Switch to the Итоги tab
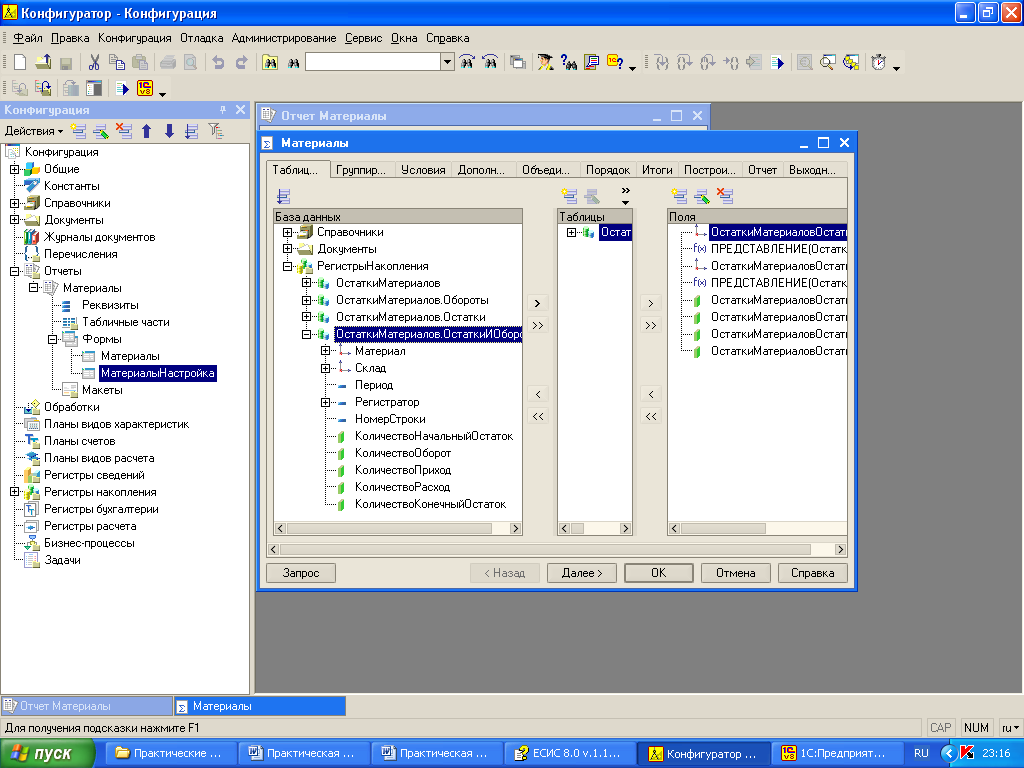 pyautogui.click(x=657, y=170)
